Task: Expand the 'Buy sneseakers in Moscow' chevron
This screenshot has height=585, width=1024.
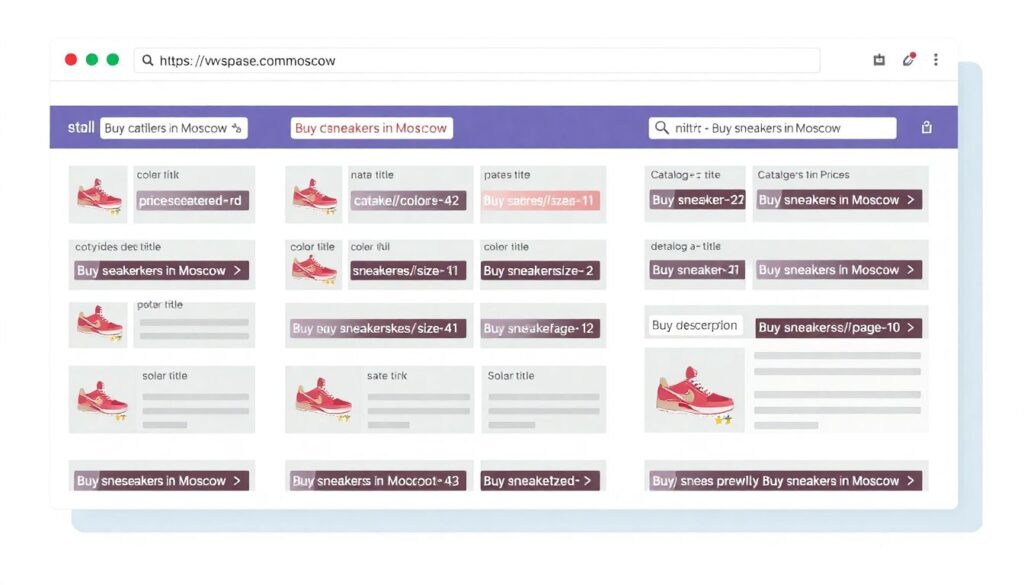Action: [237, 481]
